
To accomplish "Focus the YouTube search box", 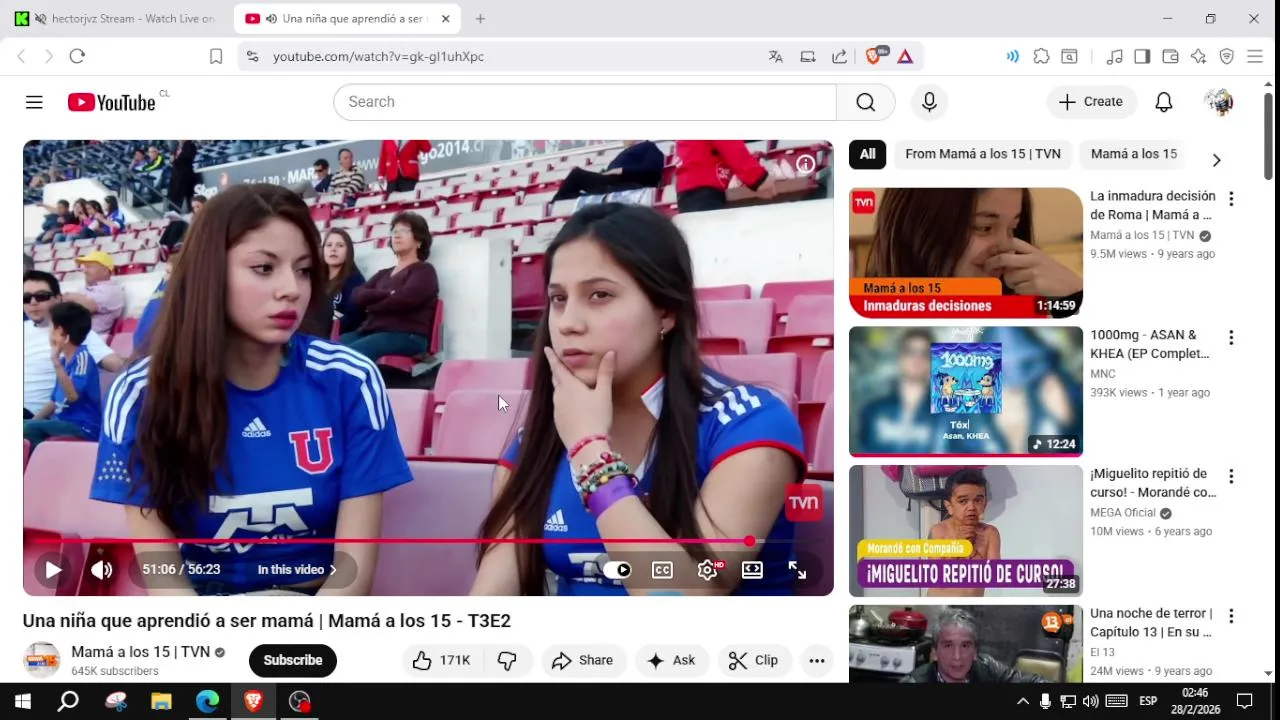I will (x=585, y=102).
